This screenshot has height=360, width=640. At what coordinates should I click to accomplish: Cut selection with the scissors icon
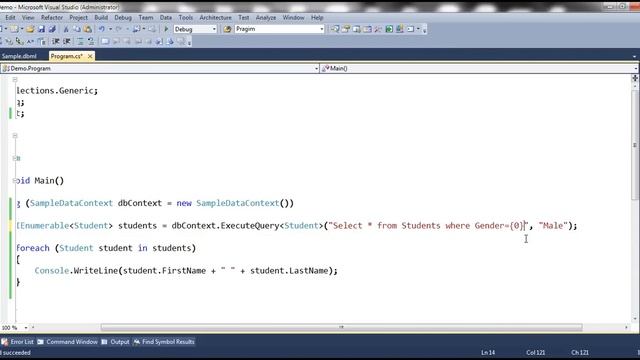[x=66, y=29]
